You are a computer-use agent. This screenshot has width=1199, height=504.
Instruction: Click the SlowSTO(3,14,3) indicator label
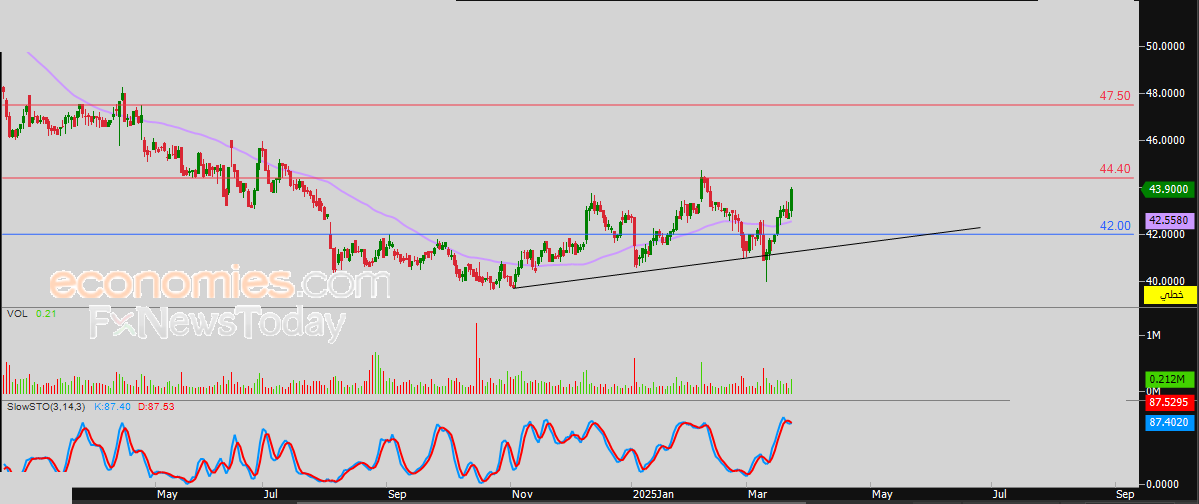47,405
